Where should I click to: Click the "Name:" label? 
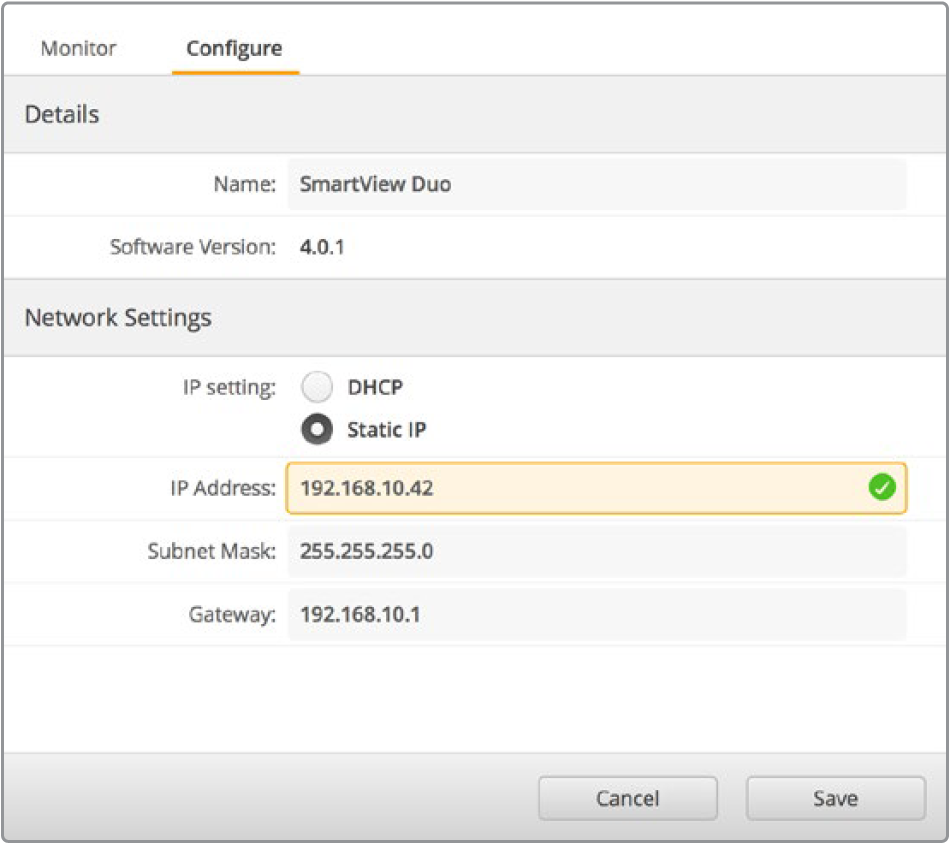(x=244, y=184)
